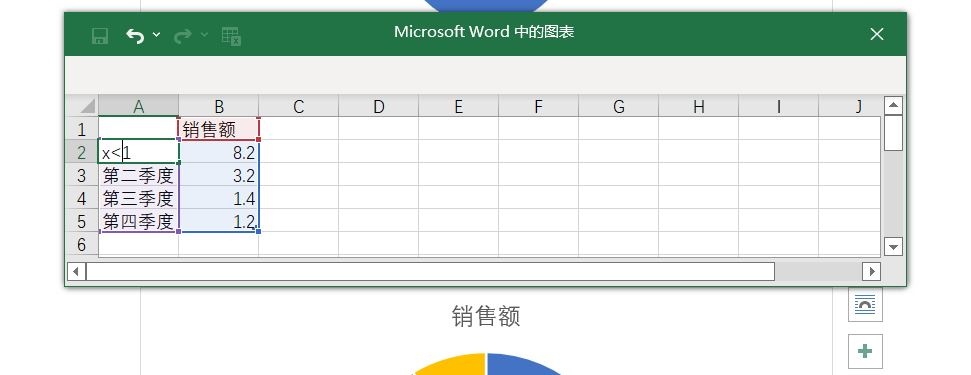Viewport: 971px width, 375px height.
Task: Open Edit Data in Microsoft Excel icon
Action: (x=231, y=35)
